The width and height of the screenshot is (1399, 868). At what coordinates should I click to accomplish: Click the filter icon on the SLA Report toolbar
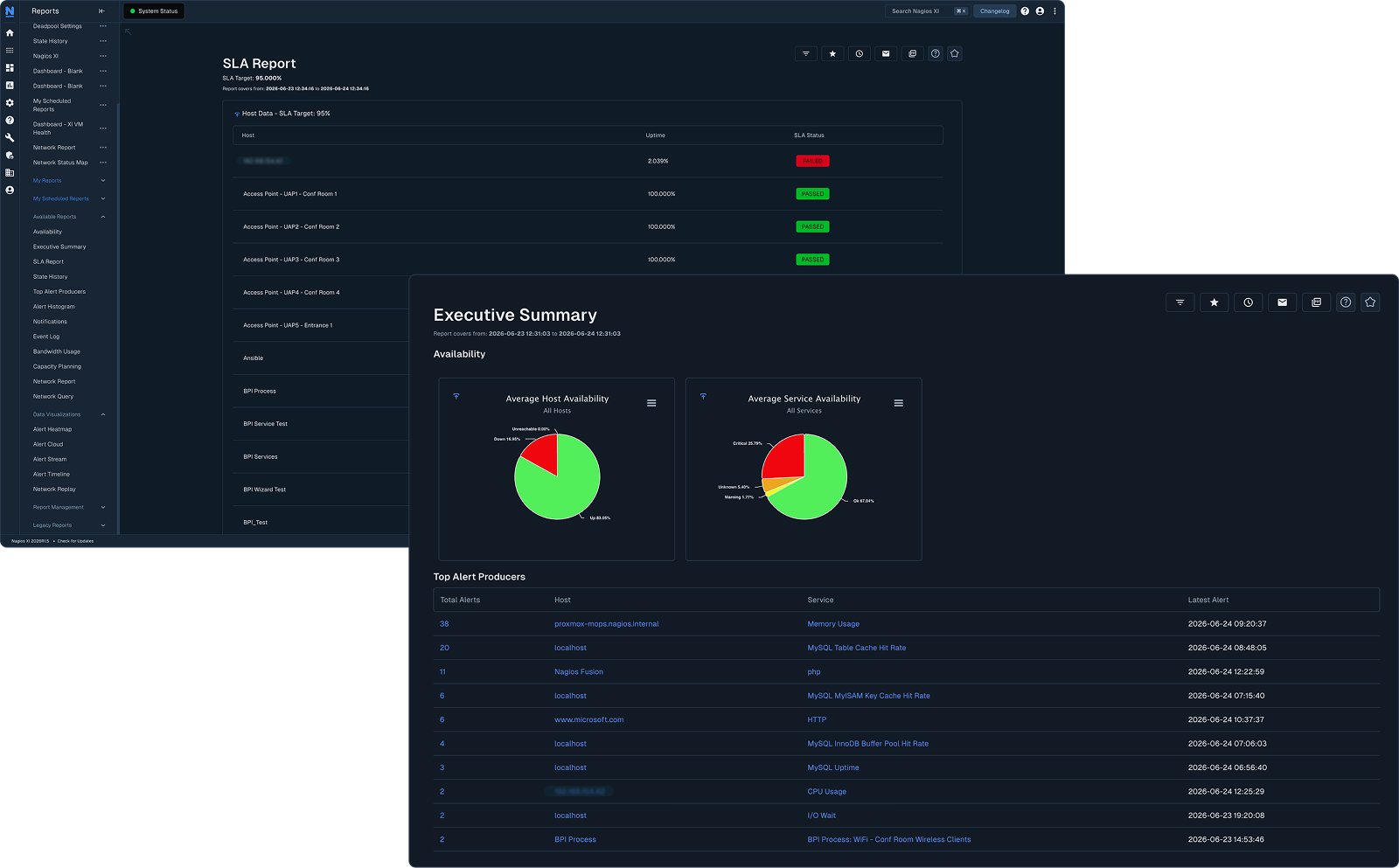click(x=806, y=53)
